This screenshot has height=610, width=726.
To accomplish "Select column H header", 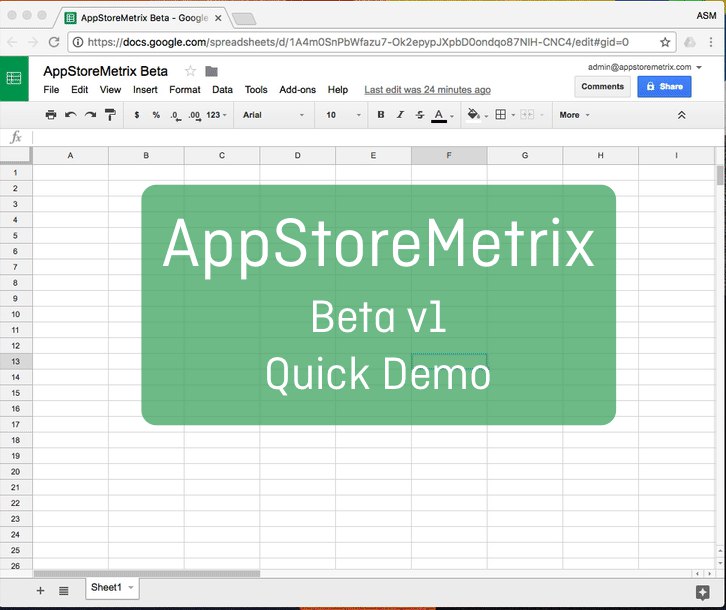I will [x=601, y=156].
